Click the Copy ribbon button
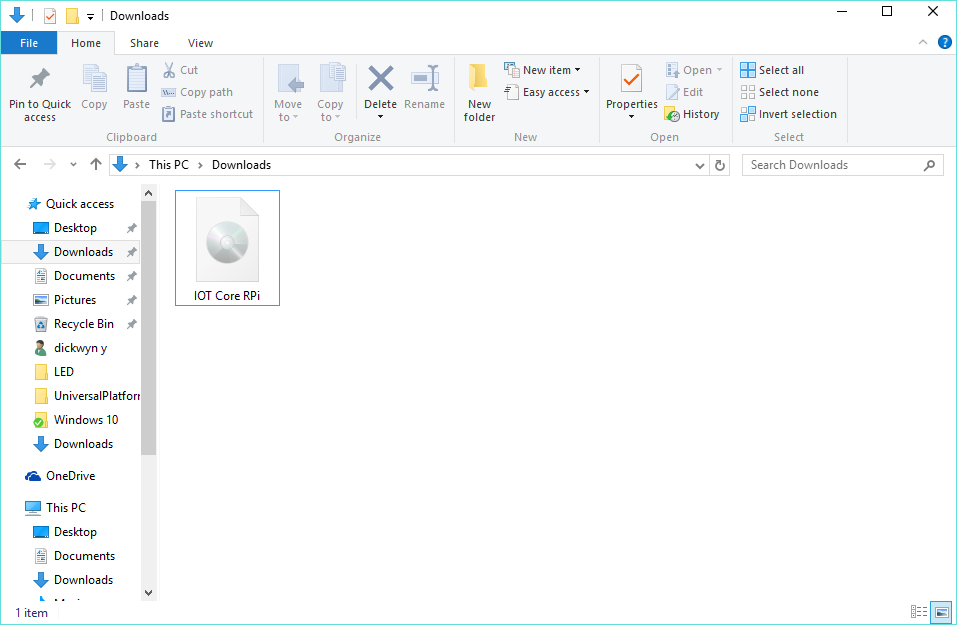The image size is (957, 625). point(94,87)
